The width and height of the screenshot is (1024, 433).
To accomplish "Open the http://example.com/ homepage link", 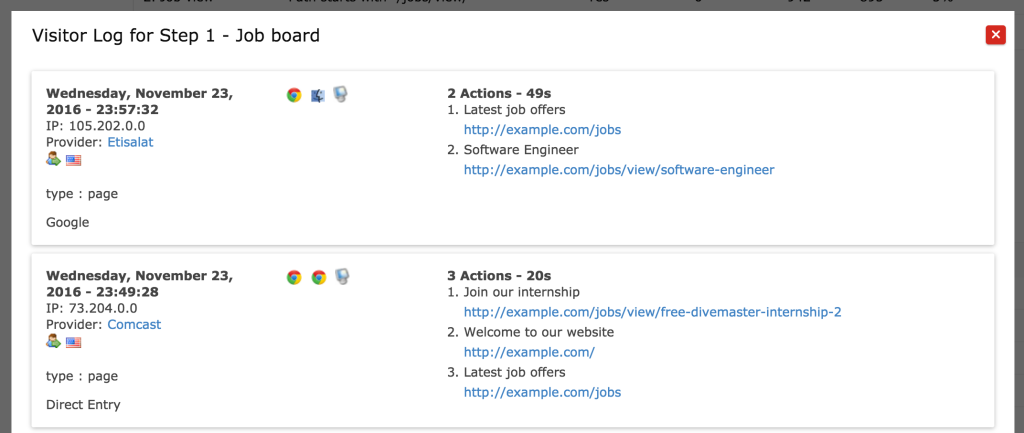I will [x=529, y=352].
